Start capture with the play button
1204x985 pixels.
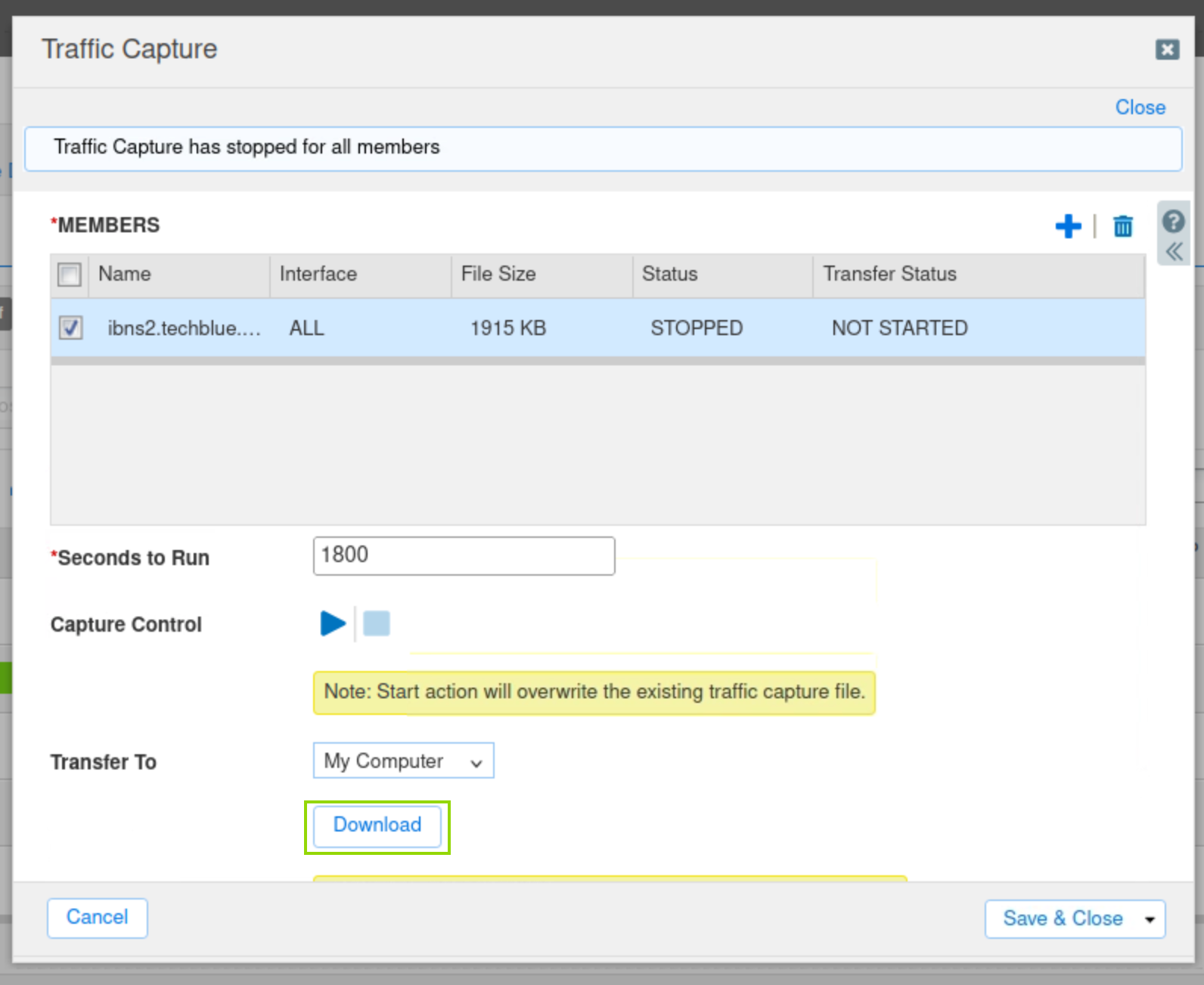pos(332,624)
